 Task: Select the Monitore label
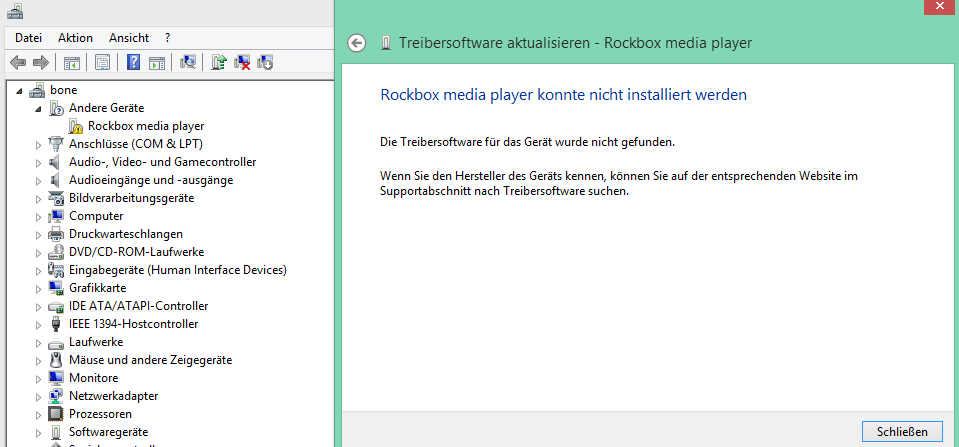(94, 377)
